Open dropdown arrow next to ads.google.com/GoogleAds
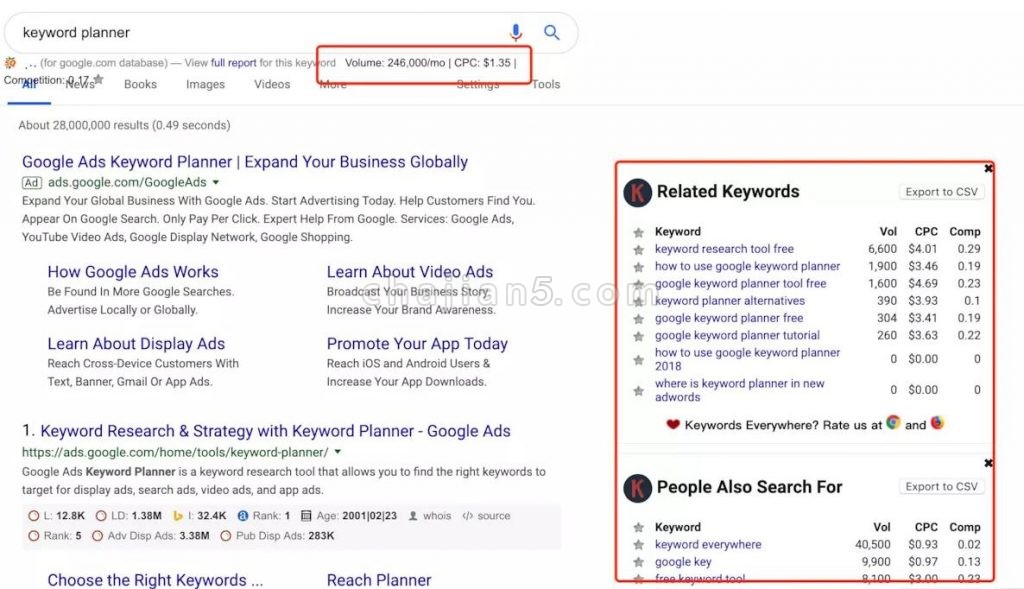Image resolution: width=1024 pixels, height=589 pixels. tap(216, 183)
